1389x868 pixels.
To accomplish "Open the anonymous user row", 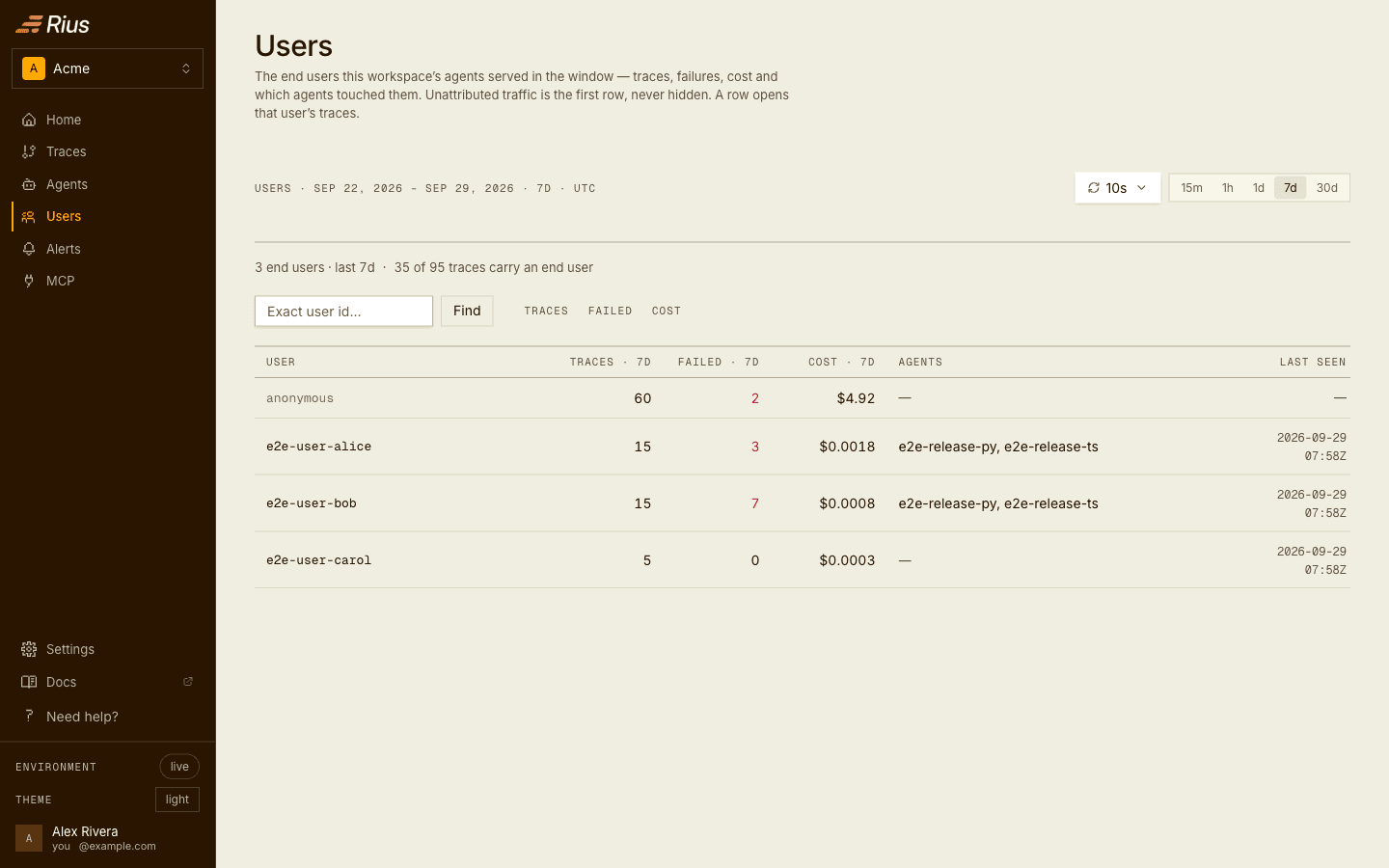I will pyautogui.click(x=803, y=398).
